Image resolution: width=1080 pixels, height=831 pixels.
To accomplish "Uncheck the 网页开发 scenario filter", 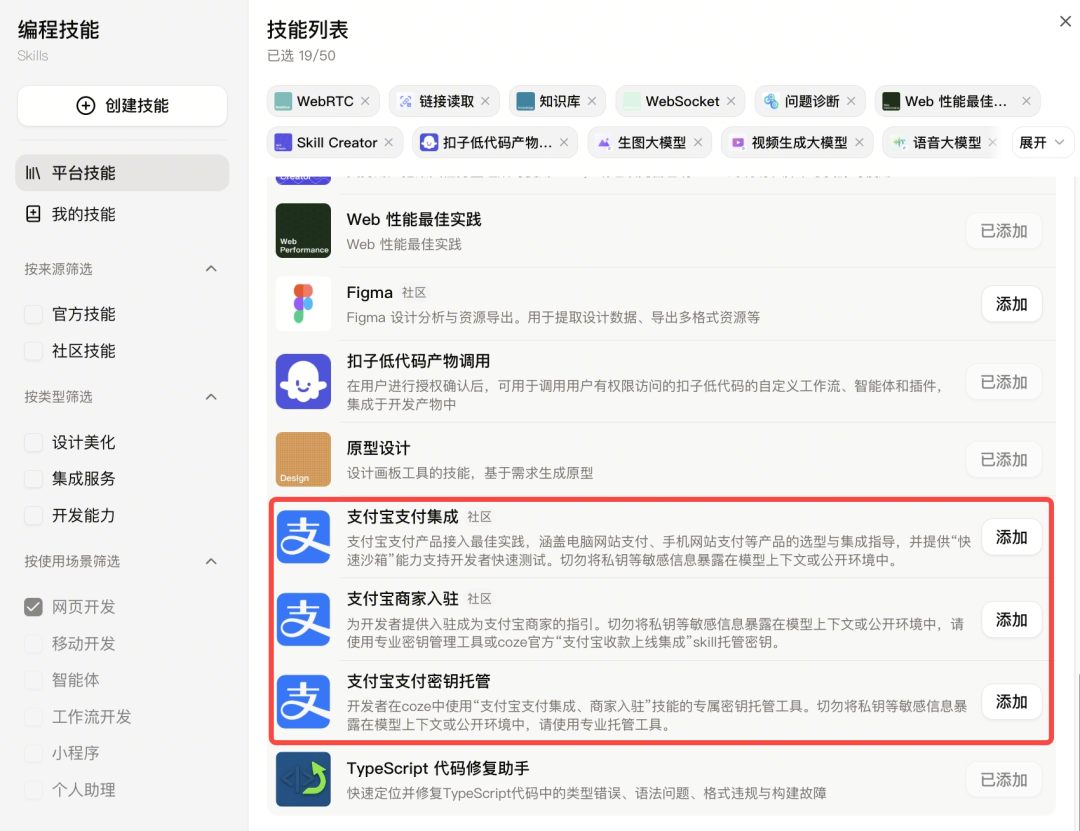I will (x=33, y=607).
